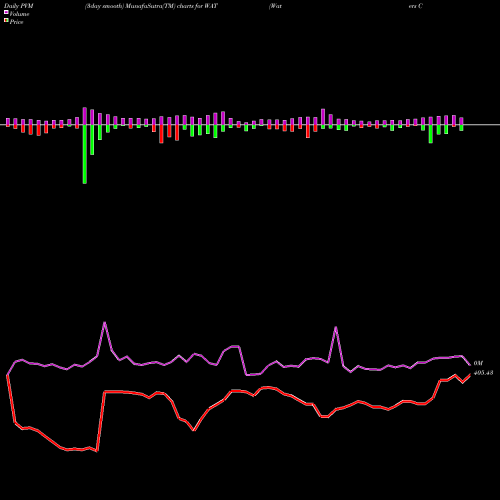500x500 pixels.
Task: Click the MunafaSutra charts for WAT title
Action: click(151, 6)
